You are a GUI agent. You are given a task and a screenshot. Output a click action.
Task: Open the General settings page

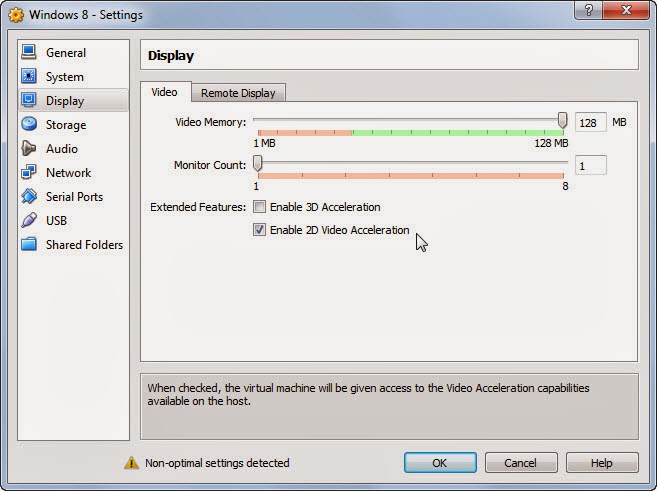74,52
